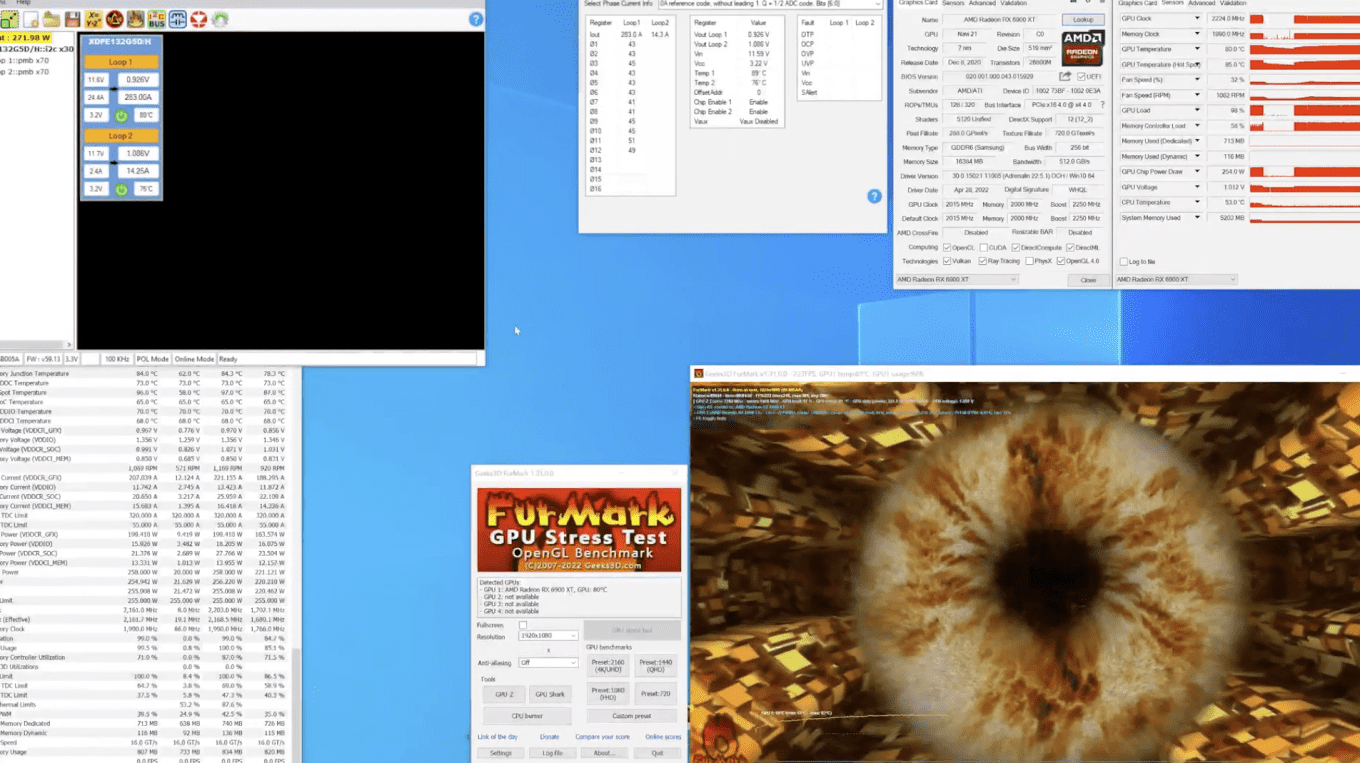Click the Close button in GPU-Z
The height and width of the screenshot is (763, 1360).
coord(1088,280)
